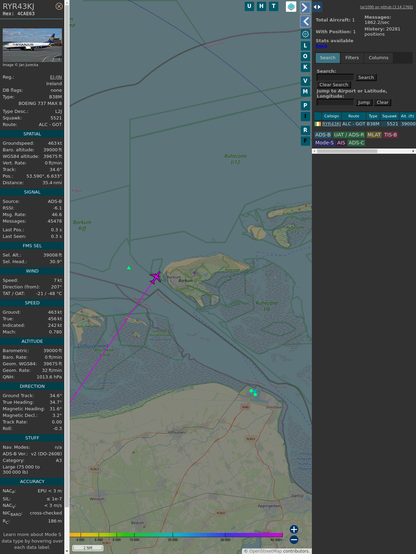416x554 pixels.
Task: Focus the Jump to Airport input field
Action: pos(335,102)
